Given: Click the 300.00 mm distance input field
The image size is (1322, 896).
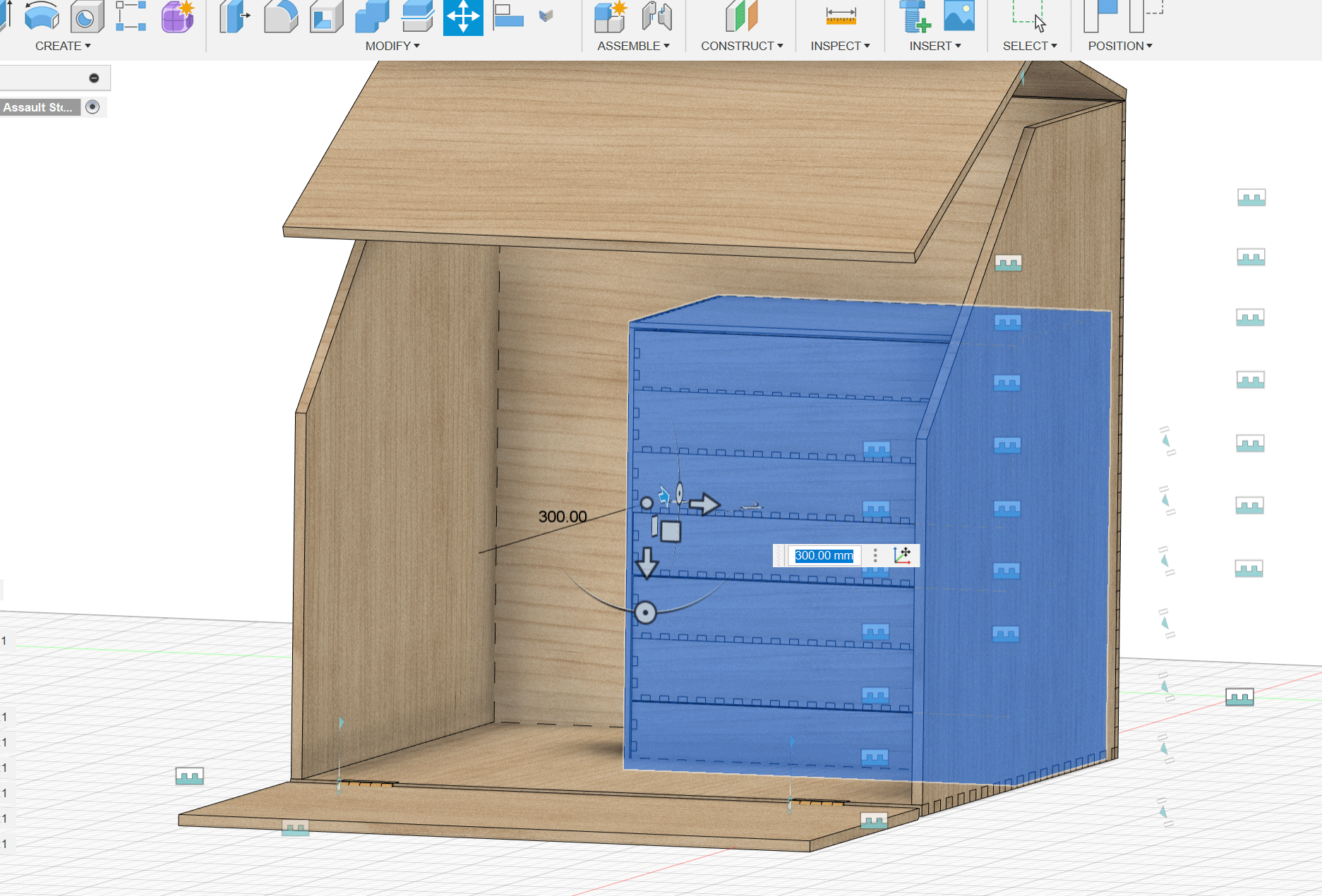Looking at the screenshot, I should click(x=824, y=555).
